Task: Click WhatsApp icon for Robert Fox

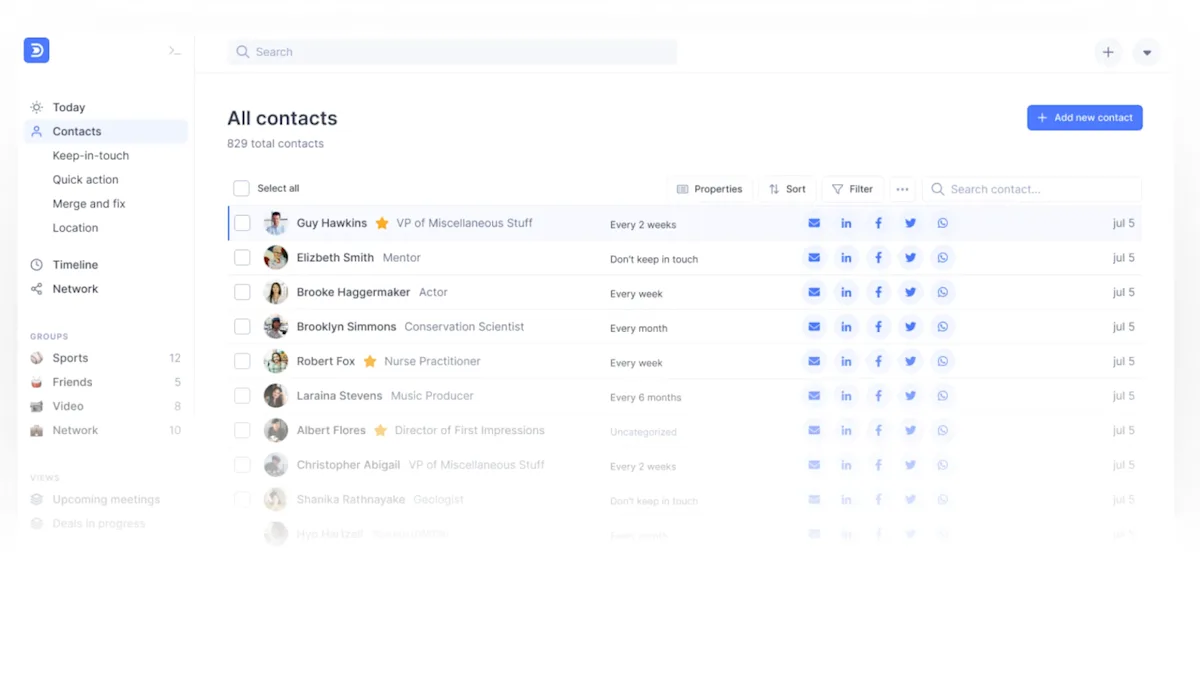Action: [x=942, y=361]
